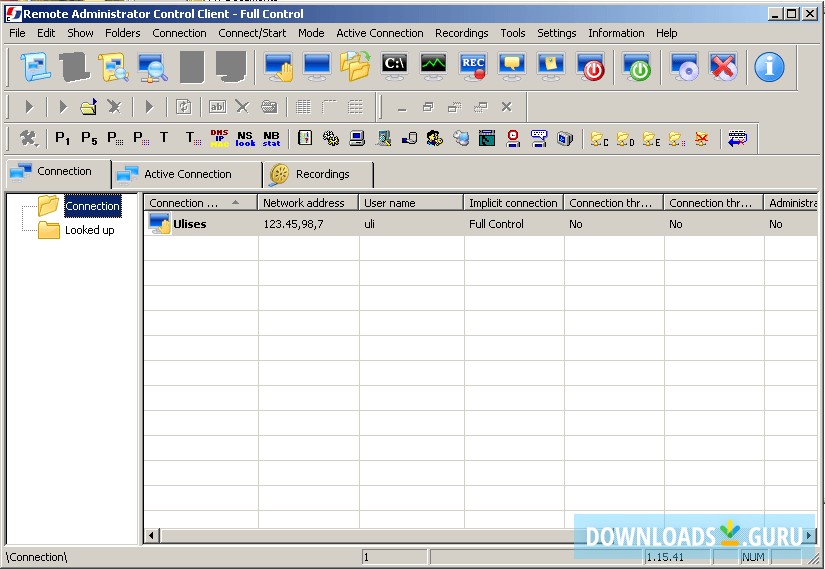Screen dimensions: 825x569
Task: Click the DNS IP MAC lookup icon
Action: point(219,138)
